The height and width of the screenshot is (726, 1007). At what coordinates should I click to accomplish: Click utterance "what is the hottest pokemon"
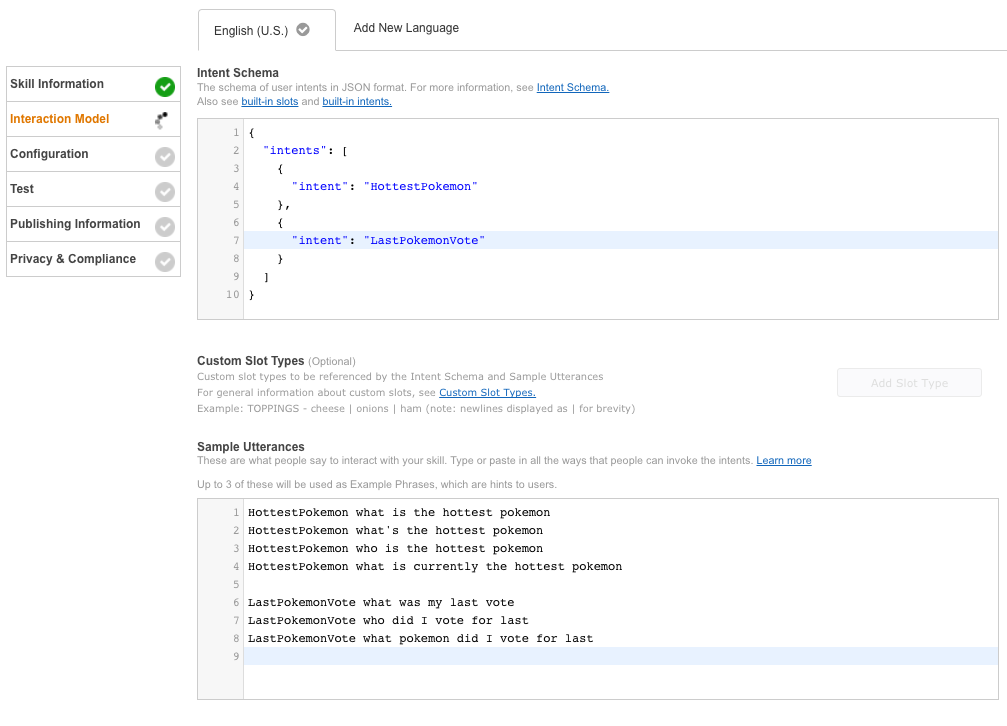point(453,513)
